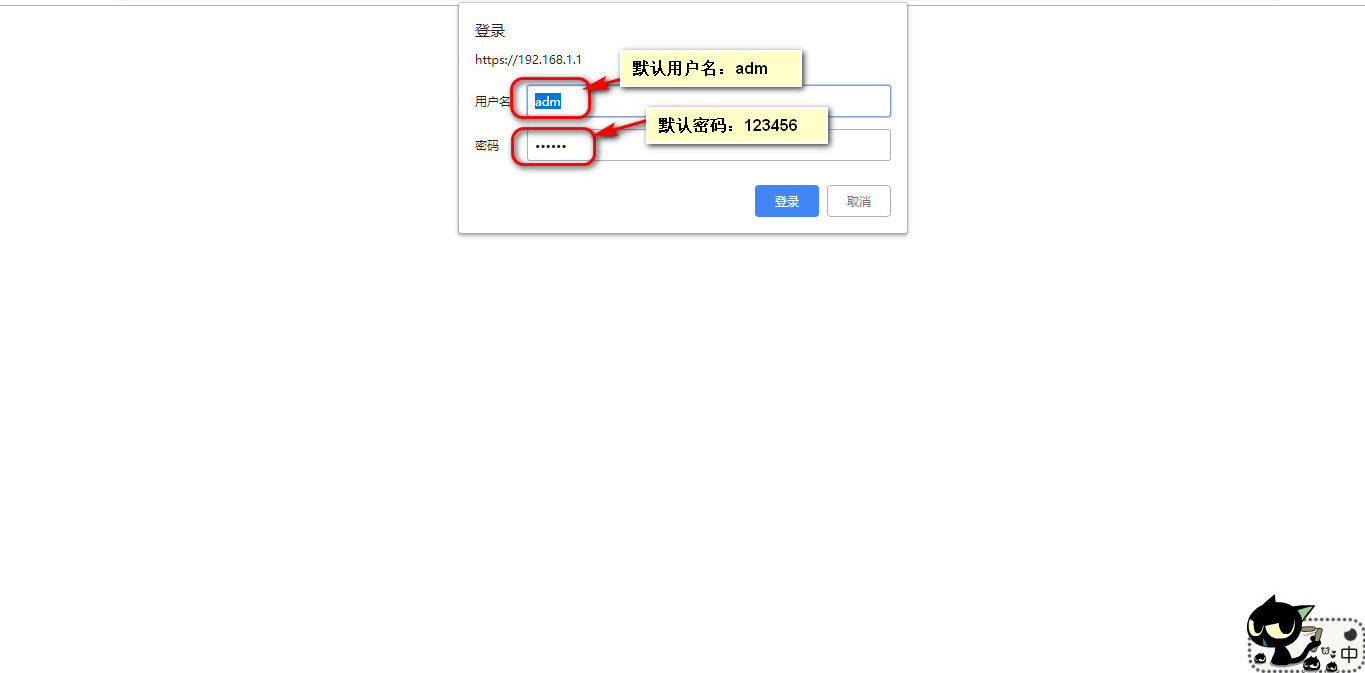Image resolution: width=1365 pixels, height=673 pixels.
Task: Click the rightmost mini cat beside 中
Action: click(x=1332, y=666)
